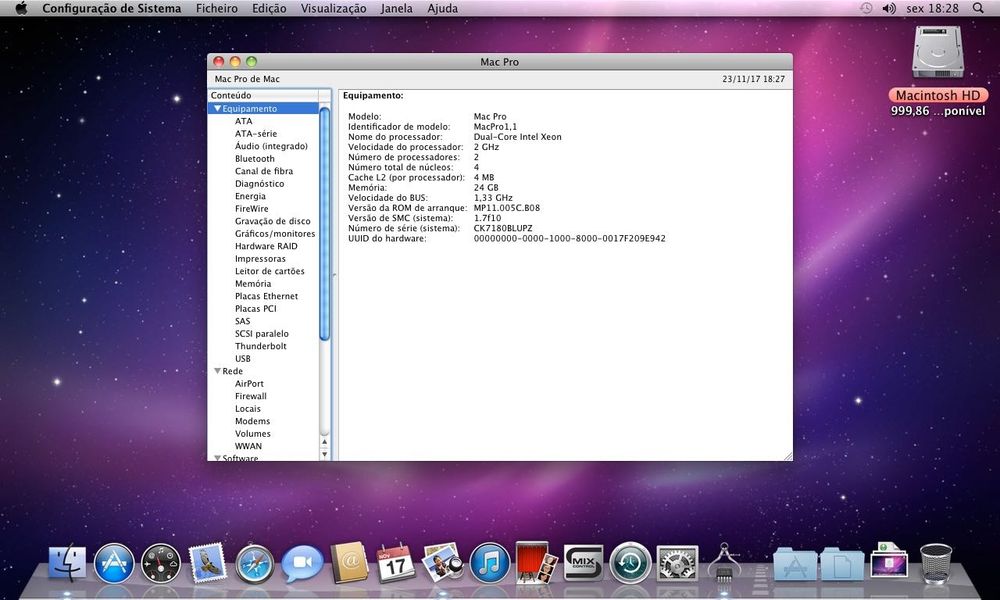Screen dimensions: 1000x600
Task: Open the Apple menu
Action: click(x=20, y=8)
